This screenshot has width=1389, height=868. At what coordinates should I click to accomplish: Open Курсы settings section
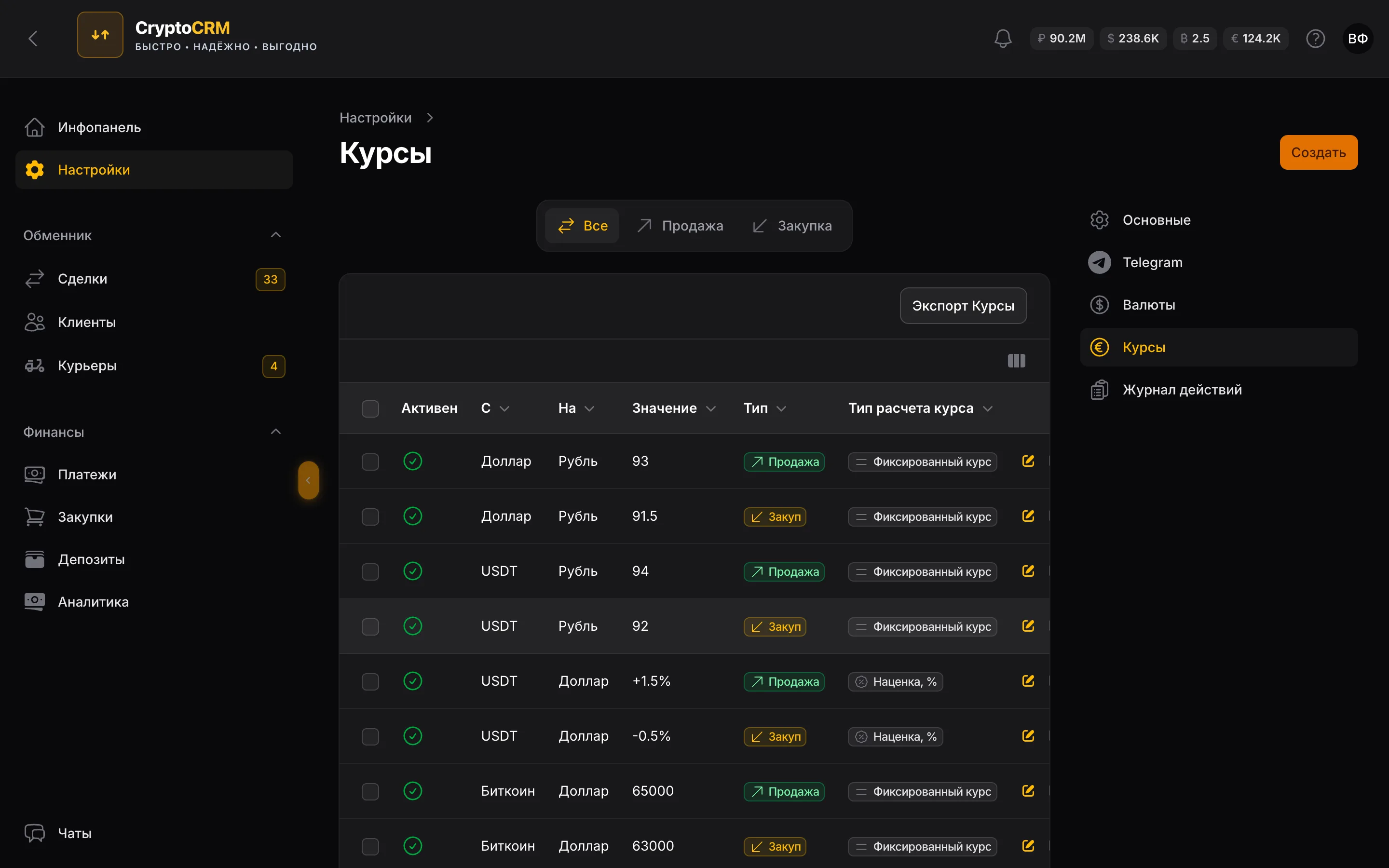(1219, 347)
